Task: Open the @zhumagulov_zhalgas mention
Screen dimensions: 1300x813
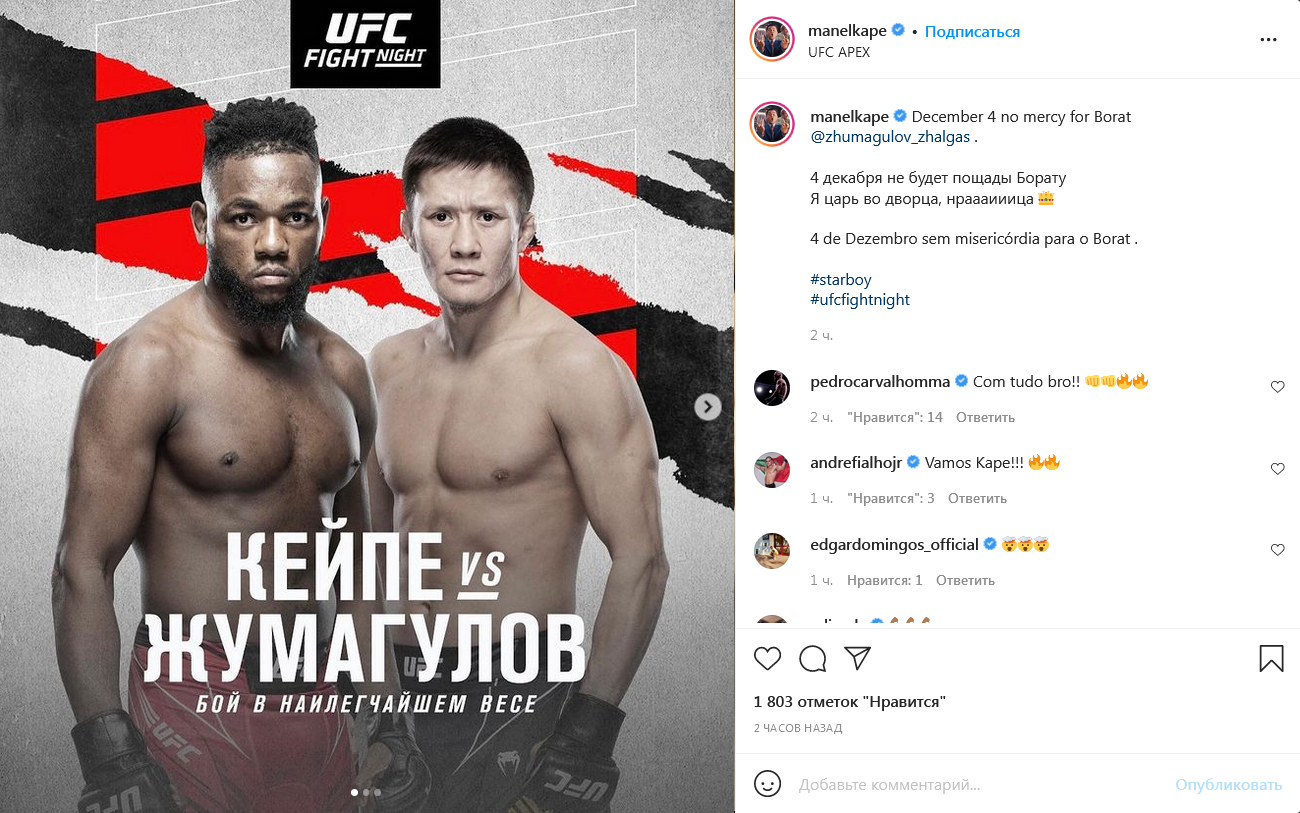Action: (x=890, y=137)
